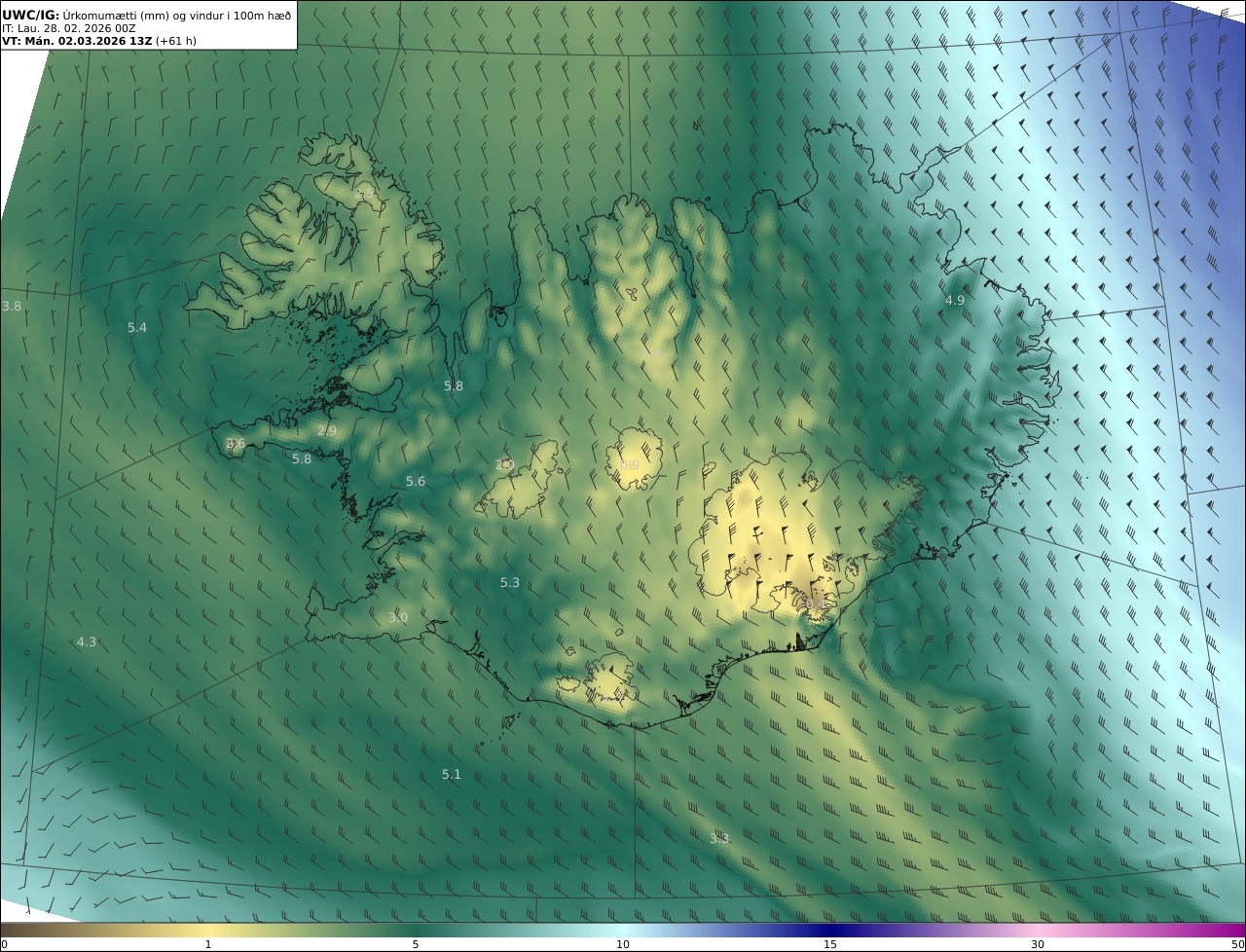Click the '50' tick label of the legend
The height and width of the screenshot is (952, 1246).
(x=1237, y=945)
